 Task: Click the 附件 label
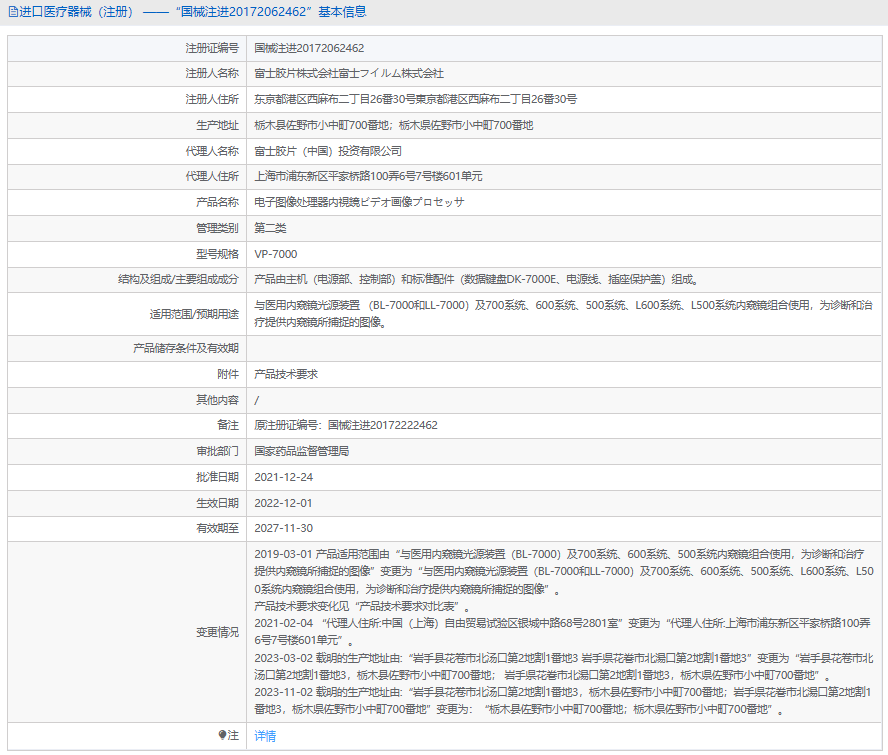coord(228,374)
